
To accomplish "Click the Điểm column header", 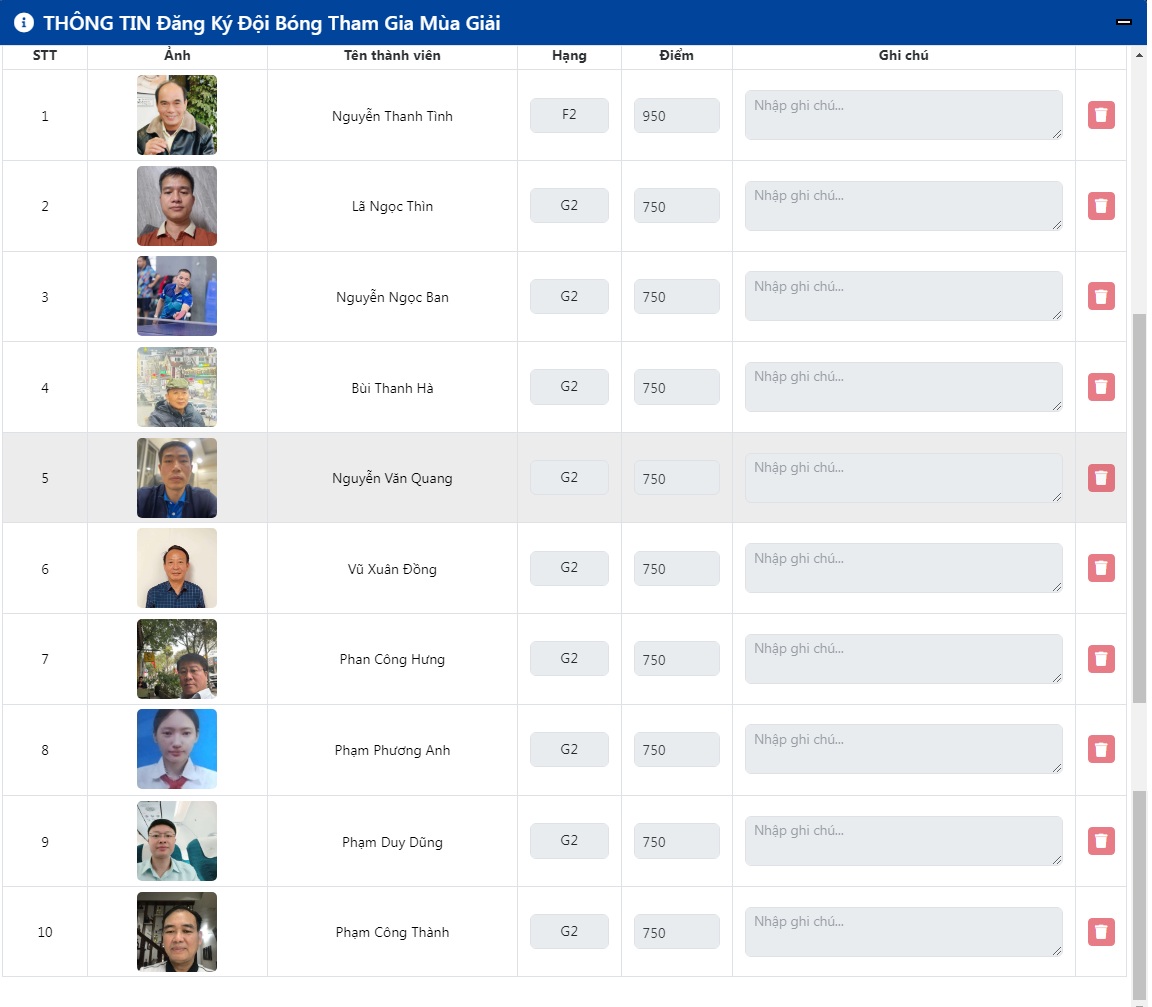I will (676, 56).
